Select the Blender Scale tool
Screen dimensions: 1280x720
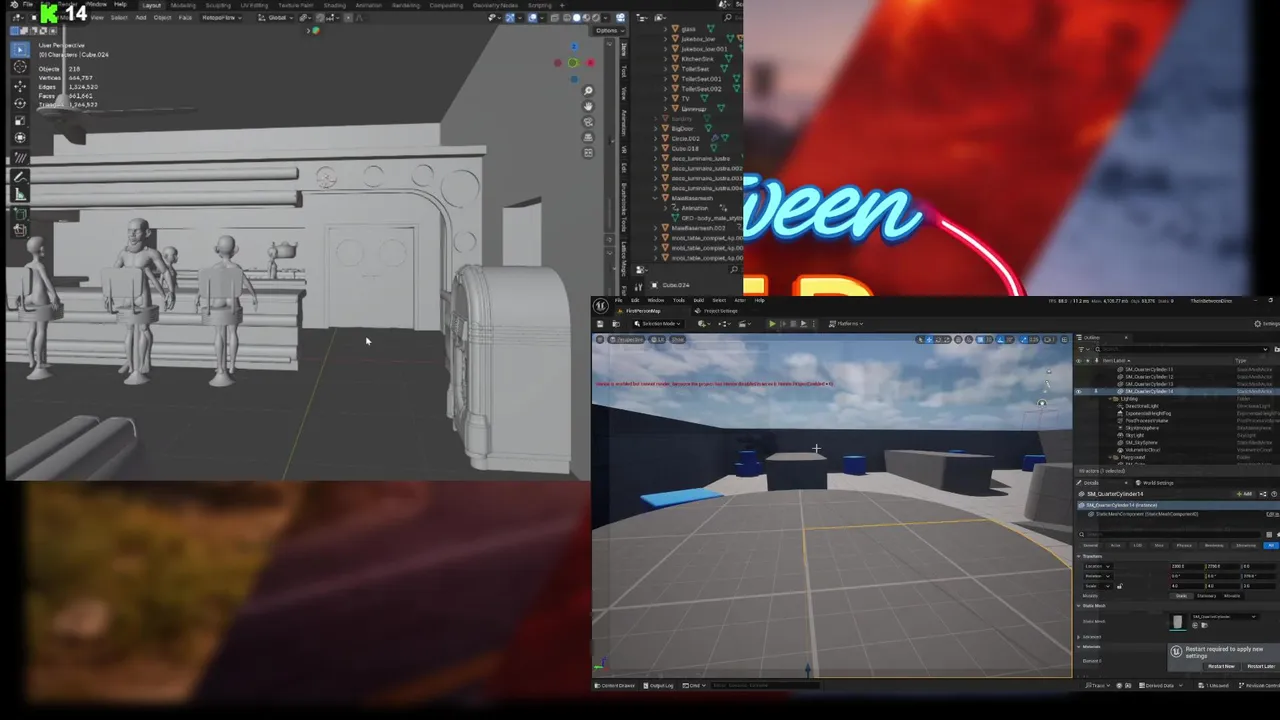pyautogui.click(x=20, y=120)
